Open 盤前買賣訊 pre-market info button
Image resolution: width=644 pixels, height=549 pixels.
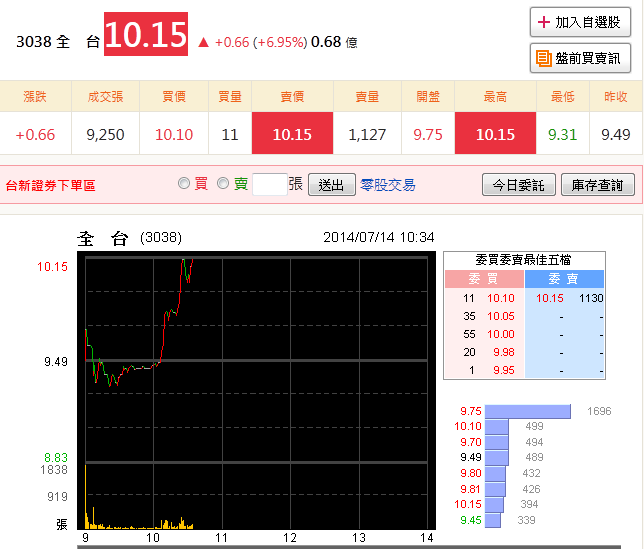(x=580, y=58)
